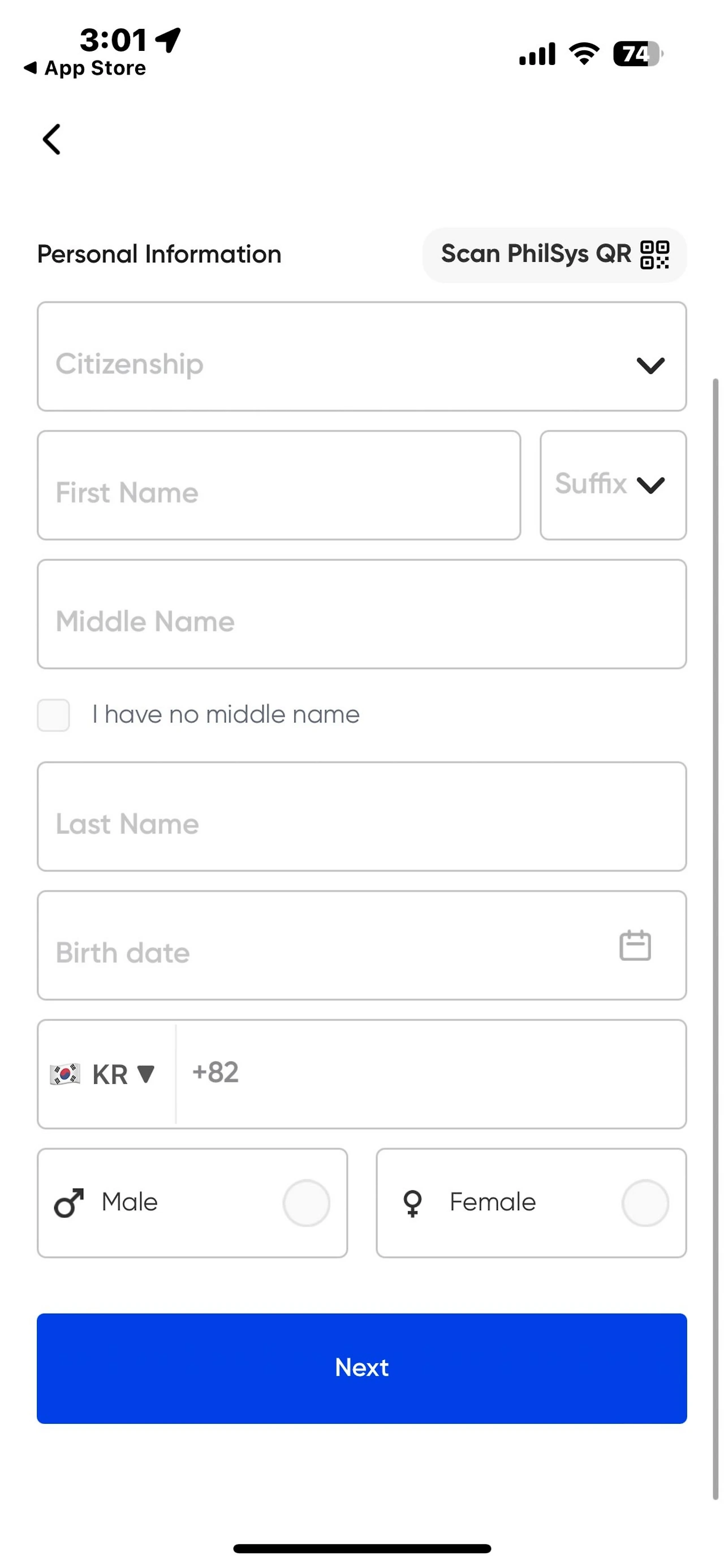Tap the female gender symbol icon
This screenshot has width=724, height=1568.
pyautogui.click(x=413, y=1203)
